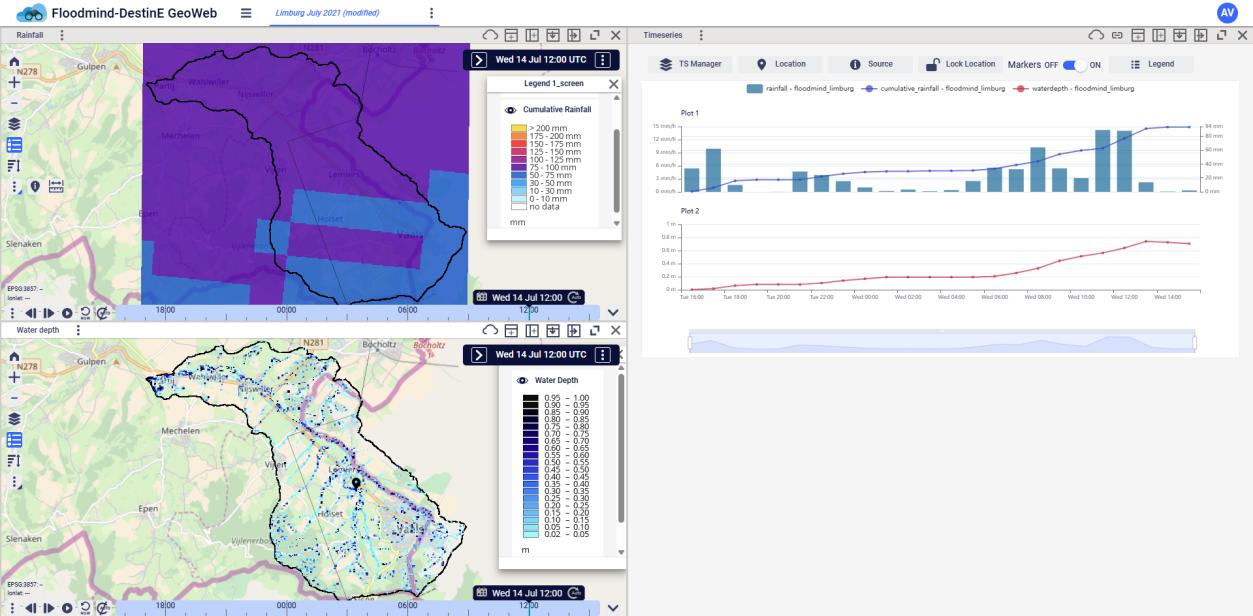Viewport: 1253px width, 616px height.
Task: Zoom out on the Water depth map
Action: click(x=14, y=399)
